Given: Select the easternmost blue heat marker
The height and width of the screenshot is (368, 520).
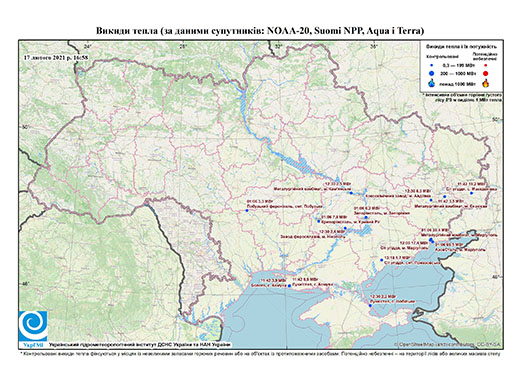Looking at the screenshot, I should pyautogui.click(x=471, y=193).
